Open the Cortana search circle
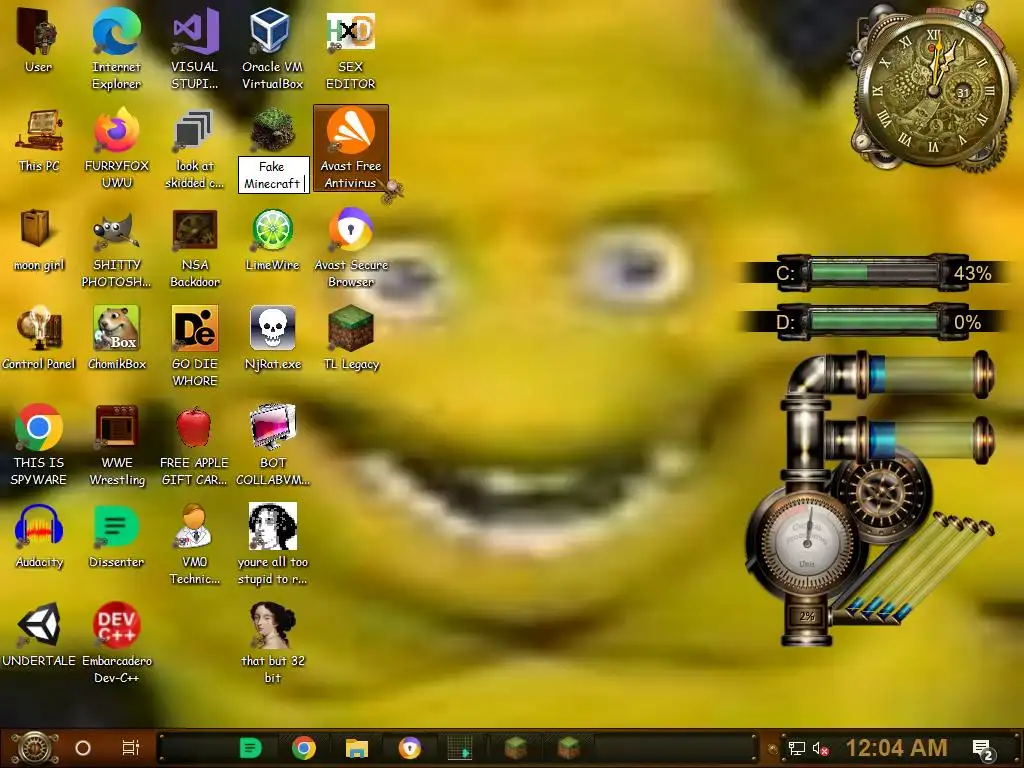 pyautogui.click(x=83, y=748)
